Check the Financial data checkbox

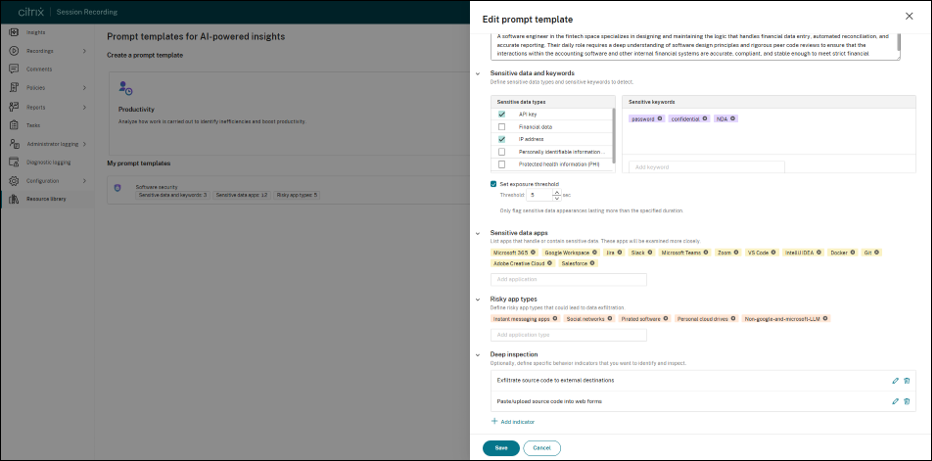point(502,127)
